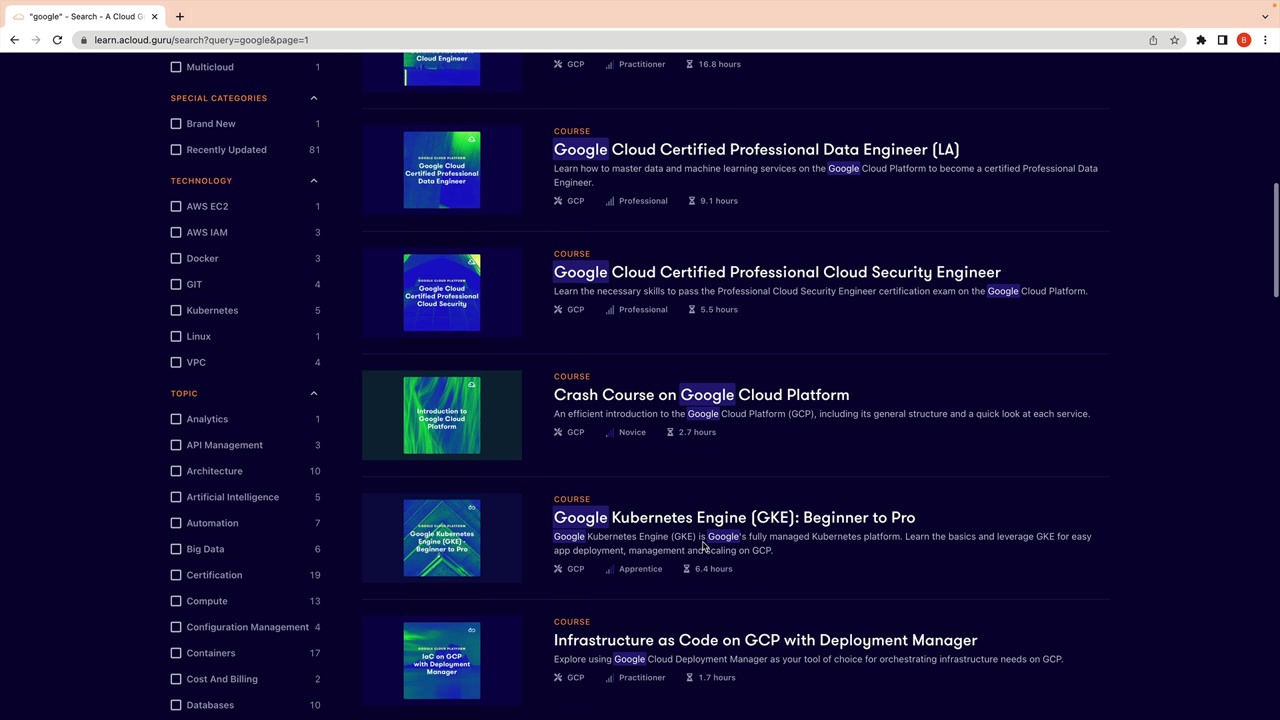This screenshot has height=720, width=1280.
Task: Open a new browser tab
Action: coord(180,16)
